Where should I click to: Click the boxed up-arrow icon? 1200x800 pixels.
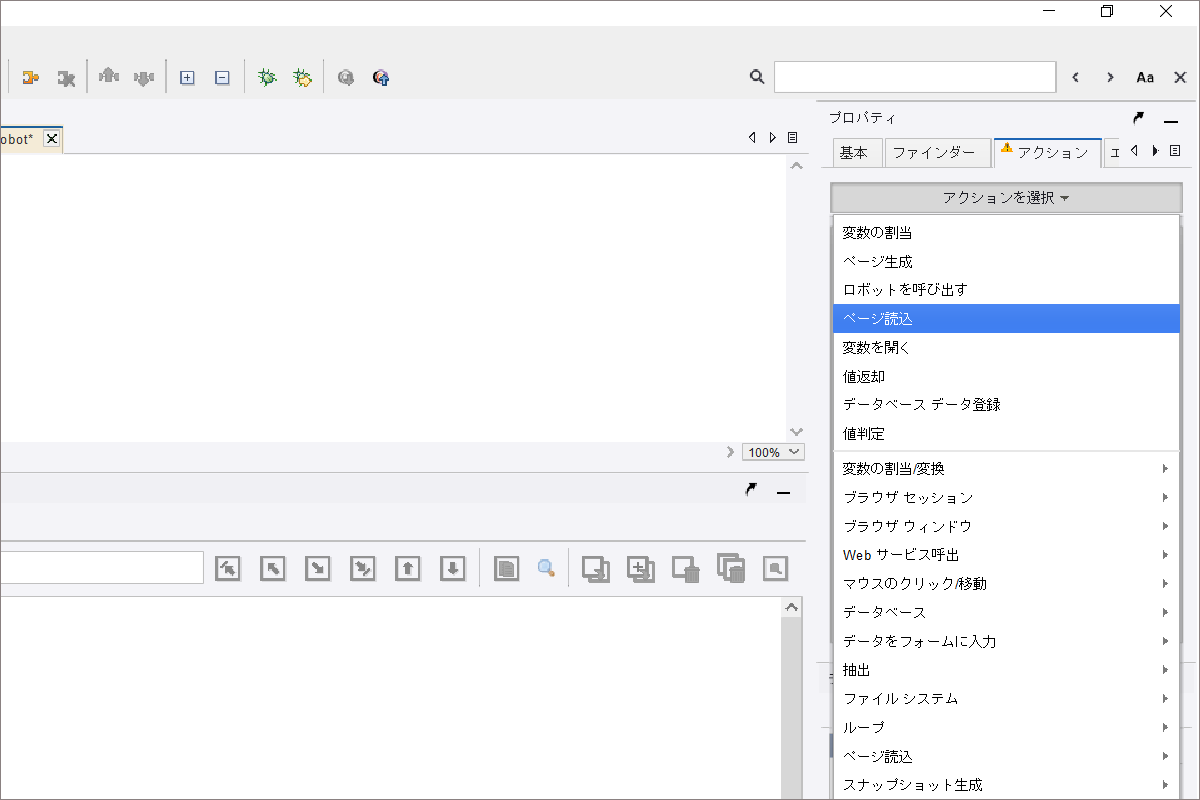point(408,568)
